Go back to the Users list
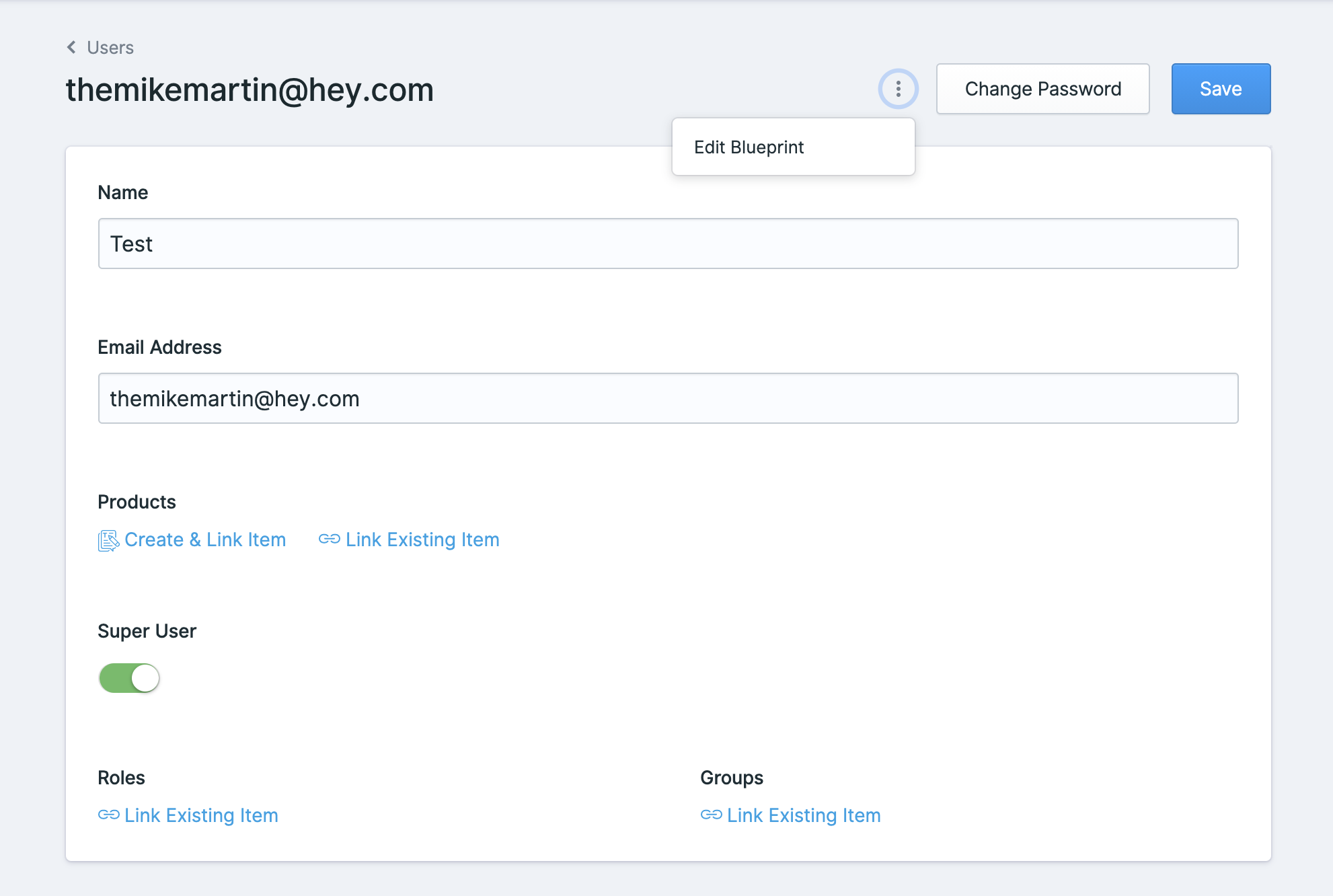The width and height of the screenshot is (1333, 896). click(x=110, y=48)
